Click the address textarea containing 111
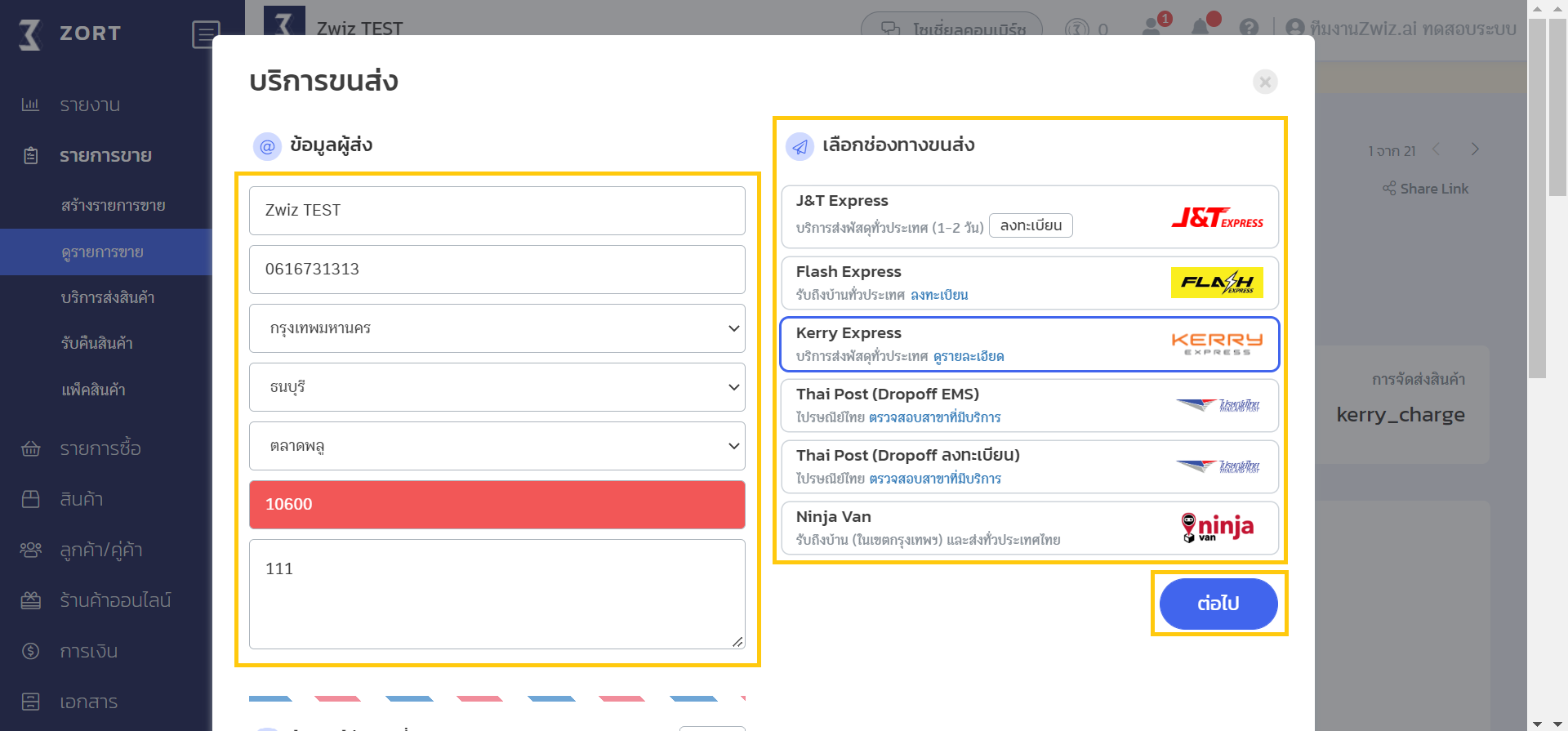 pos(497,595)
